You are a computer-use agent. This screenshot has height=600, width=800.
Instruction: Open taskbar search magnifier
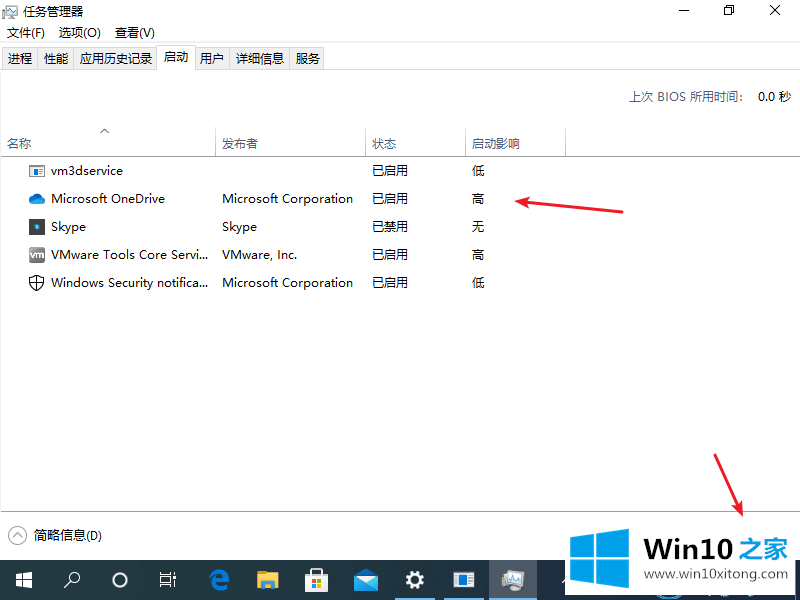click(71, 580)
